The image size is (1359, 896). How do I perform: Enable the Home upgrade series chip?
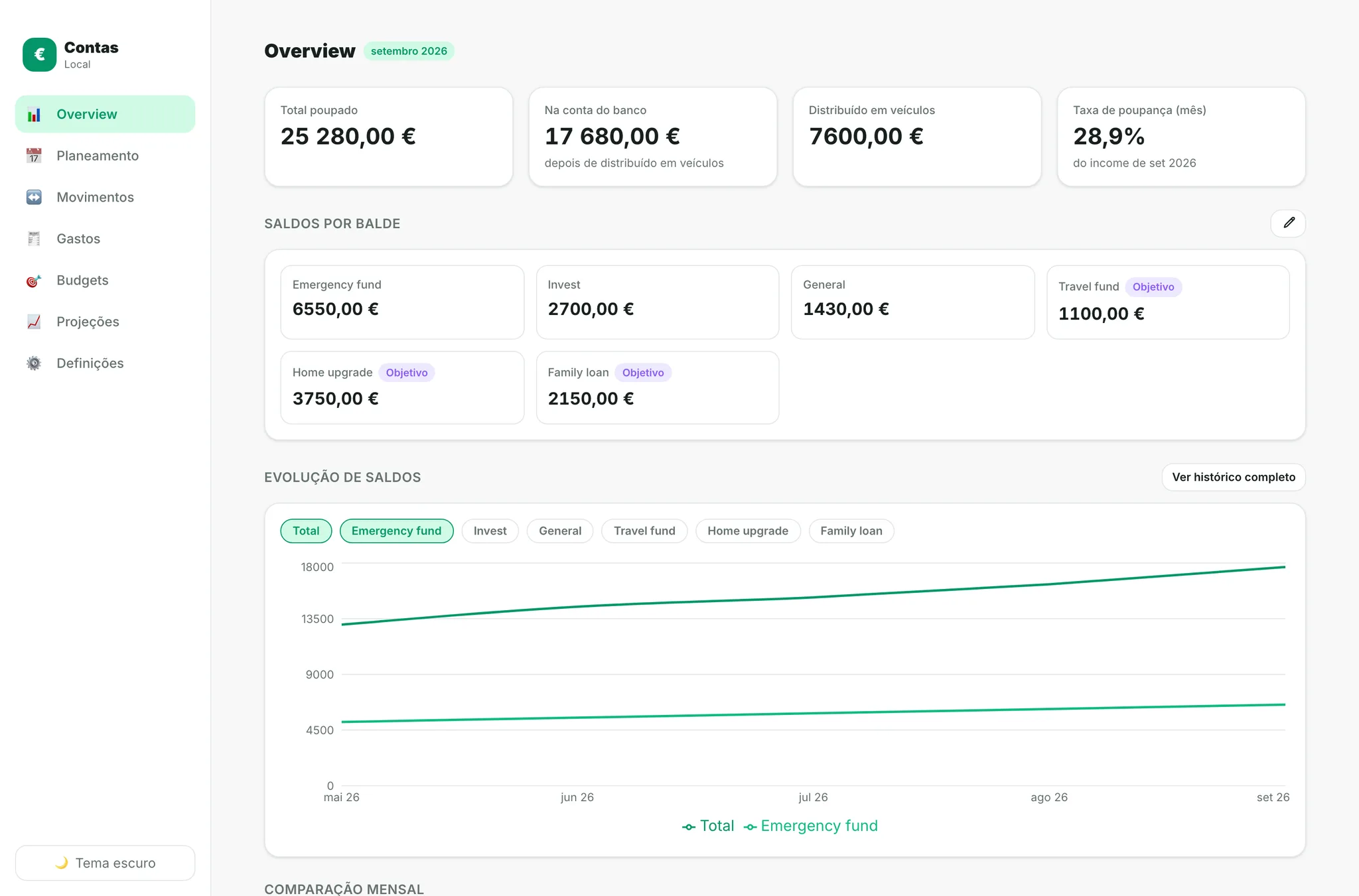click(748, 531)
